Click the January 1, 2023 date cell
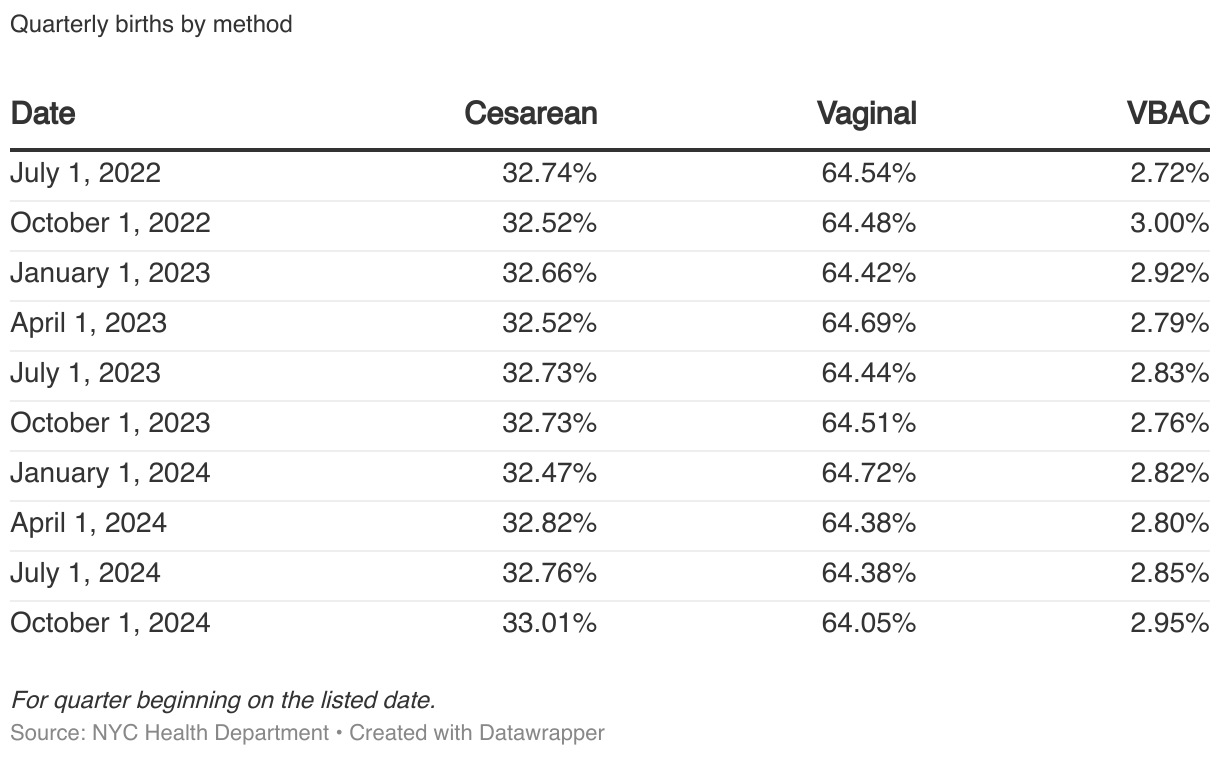The height and width of the screenshot is (758, 1220). coord(110,273)
